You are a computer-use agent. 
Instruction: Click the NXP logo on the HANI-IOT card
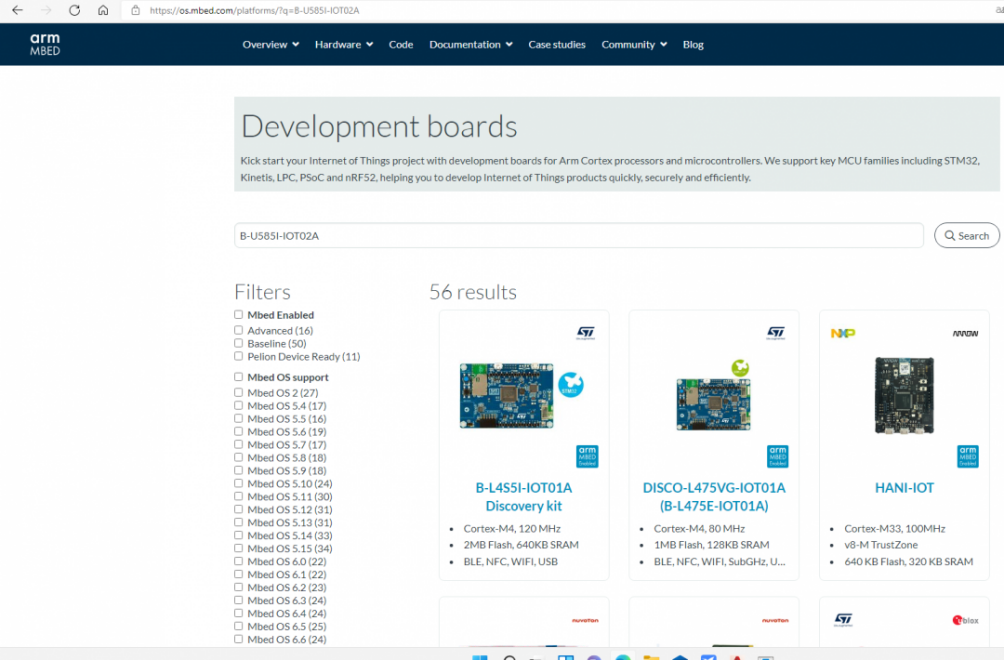click(x=843, y=333)
